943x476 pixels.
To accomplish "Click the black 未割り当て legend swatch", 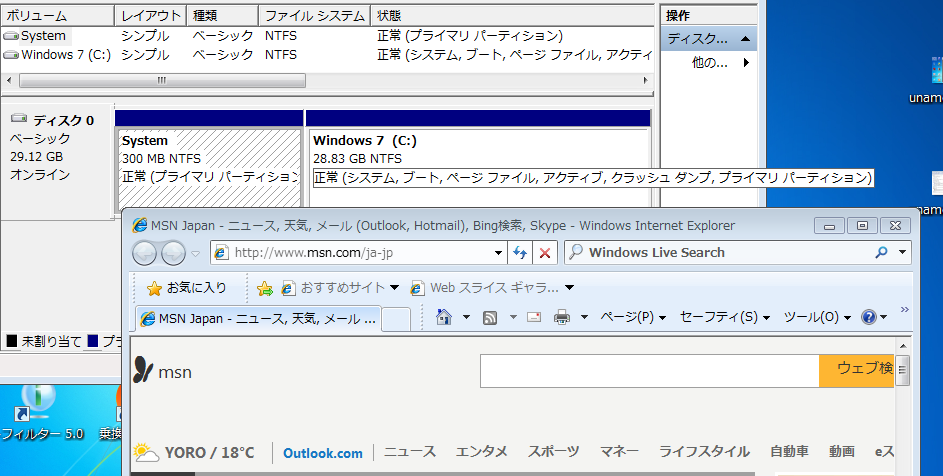I will 12,341.
